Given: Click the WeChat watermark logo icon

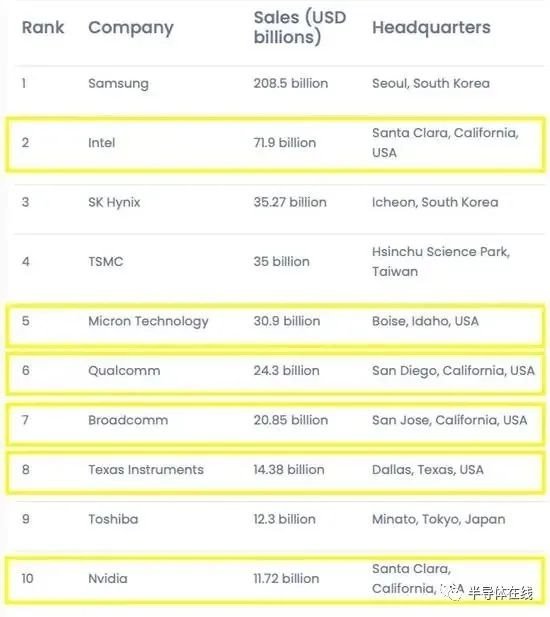Looking at the screenshot, I should point(452,591).
